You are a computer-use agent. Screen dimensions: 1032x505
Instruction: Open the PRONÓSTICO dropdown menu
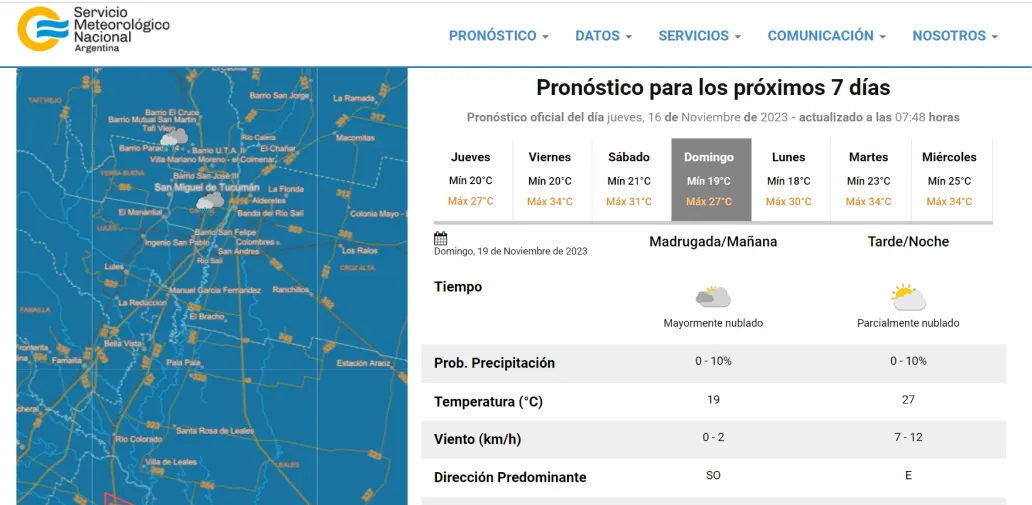pos(499,36)
